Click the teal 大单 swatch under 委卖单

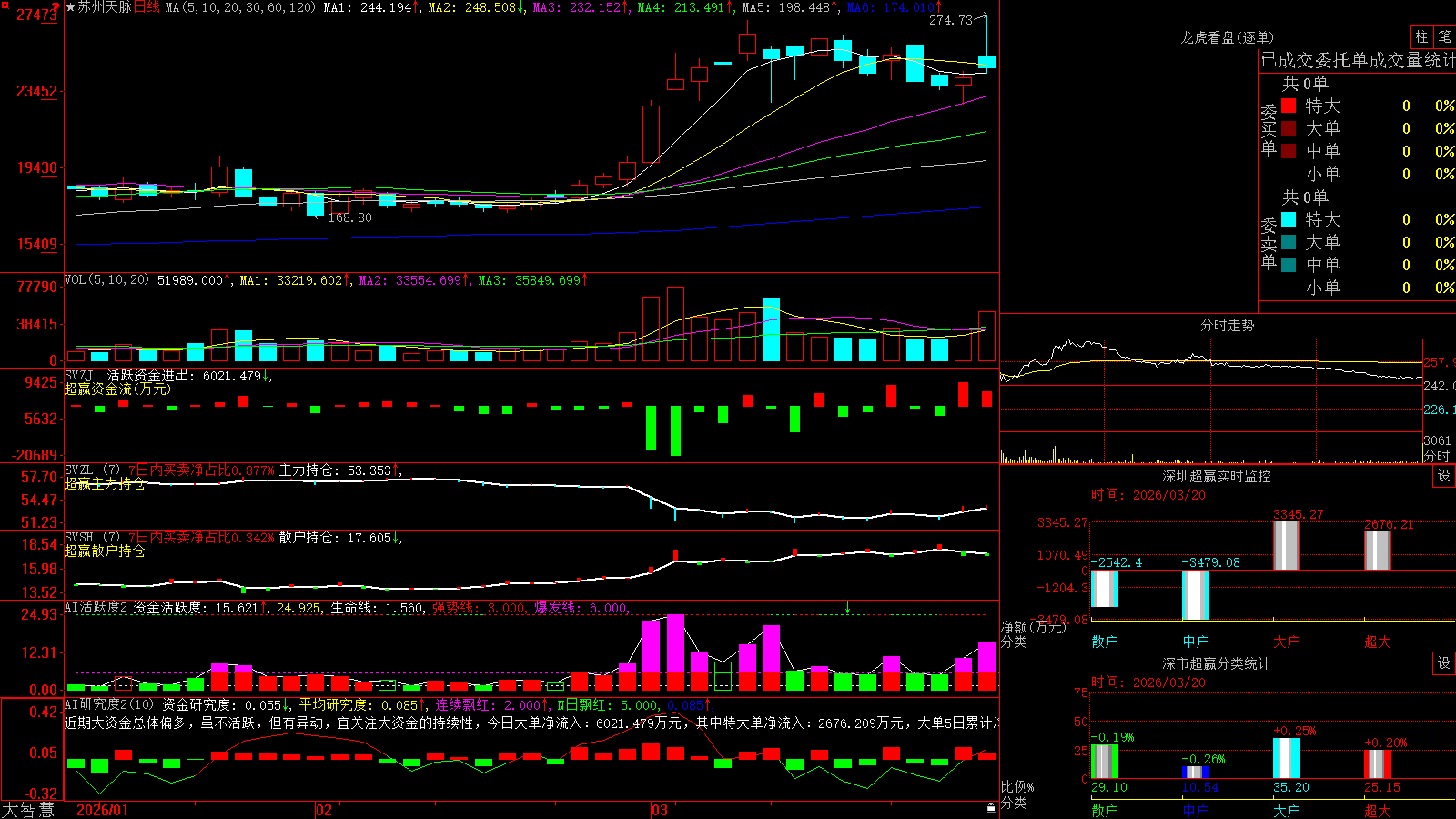click(x=1289, y=242)
